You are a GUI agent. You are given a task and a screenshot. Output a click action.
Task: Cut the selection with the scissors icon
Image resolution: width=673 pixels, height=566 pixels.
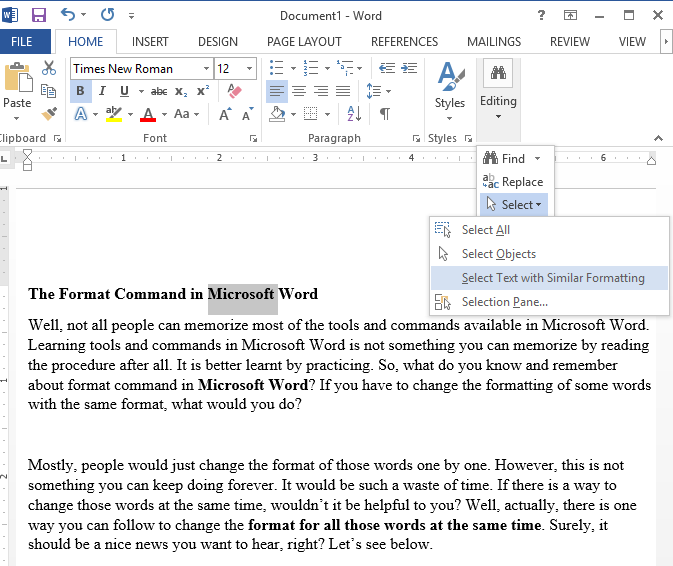pyautogui.click(x=49, y=68)
